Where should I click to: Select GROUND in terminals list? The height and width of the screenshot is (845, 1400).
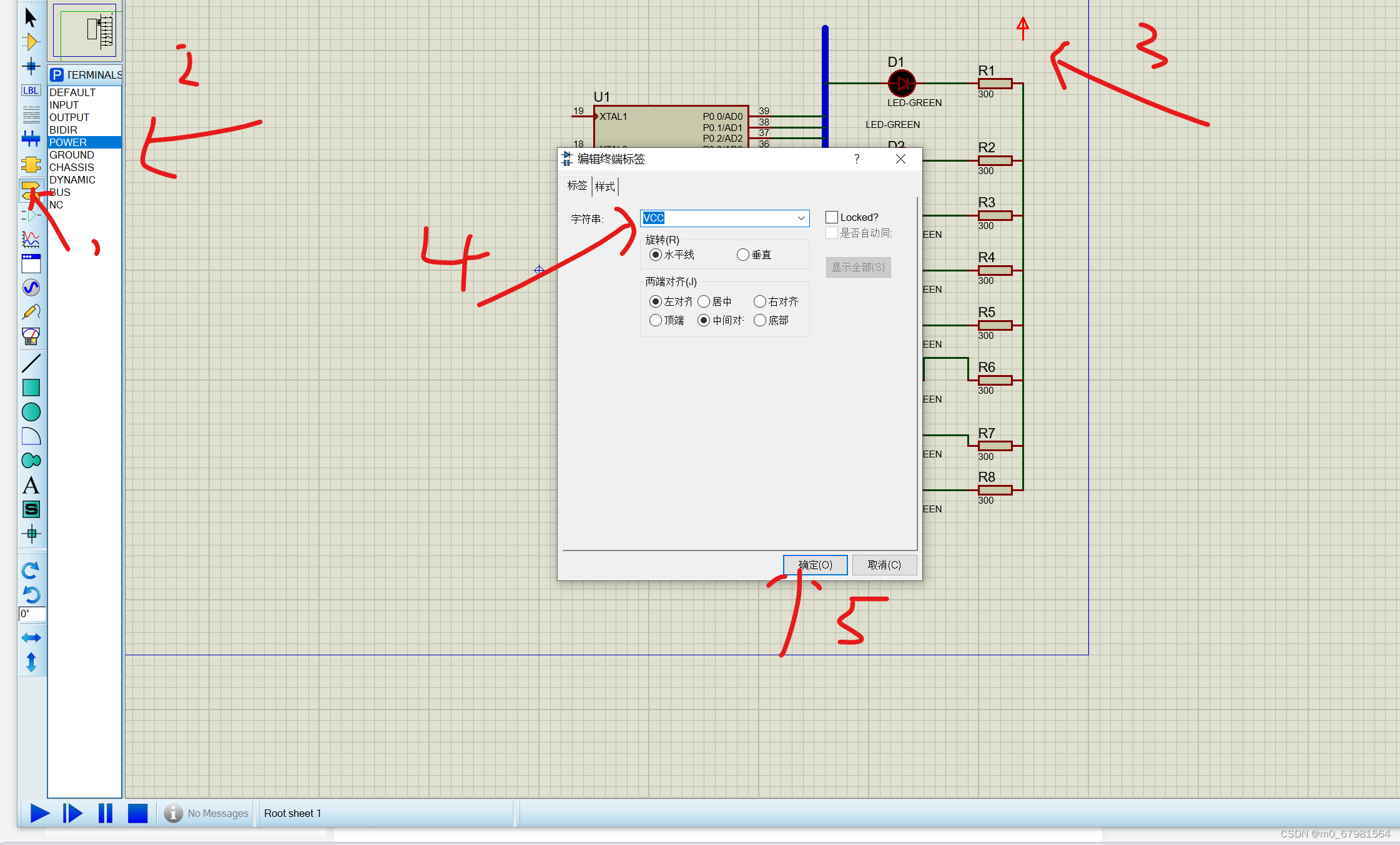[x=72, y=155]
